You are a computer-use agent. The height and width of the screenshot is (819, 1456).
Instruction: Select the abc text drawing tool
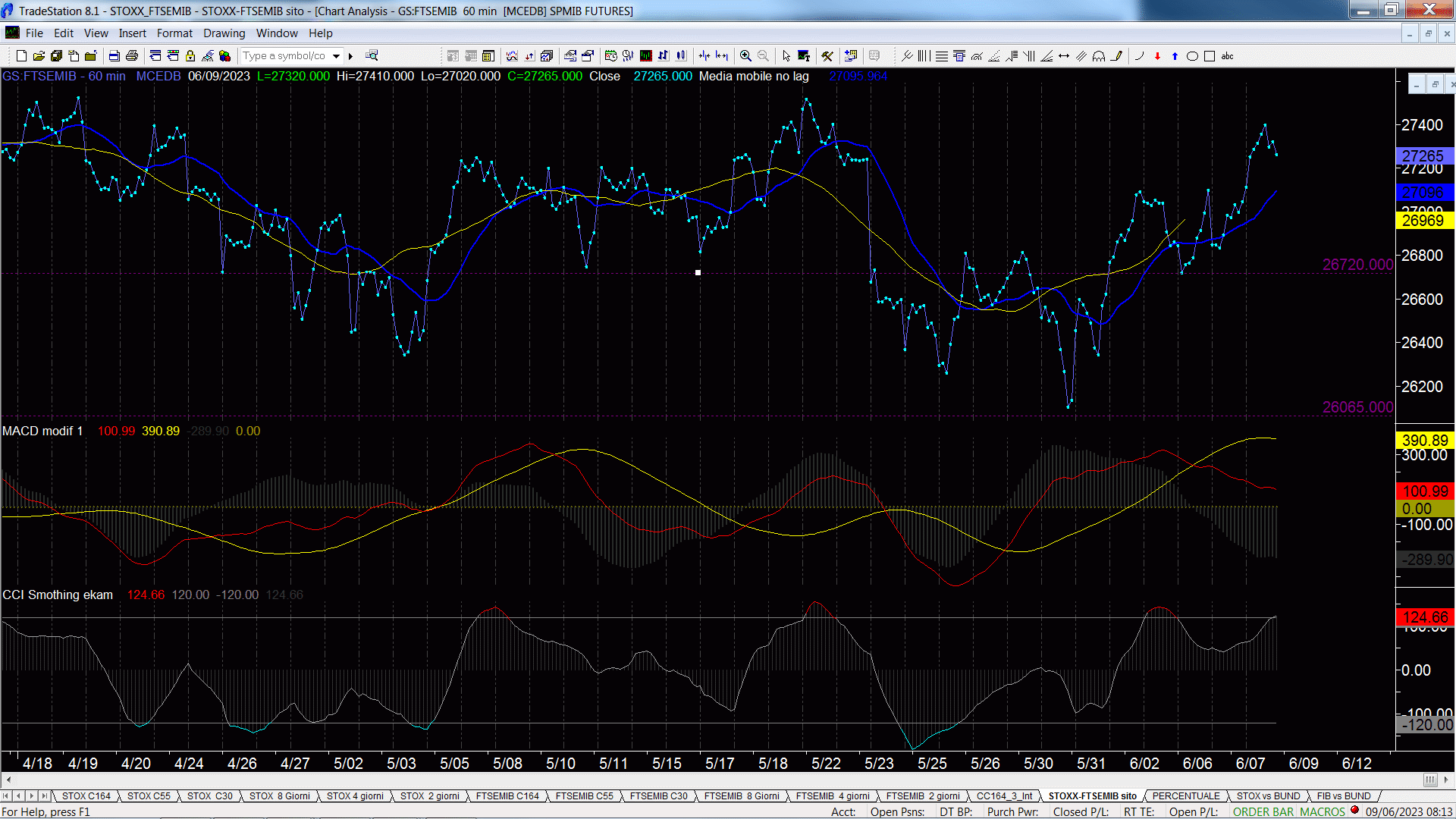[x=1227, y=55]
